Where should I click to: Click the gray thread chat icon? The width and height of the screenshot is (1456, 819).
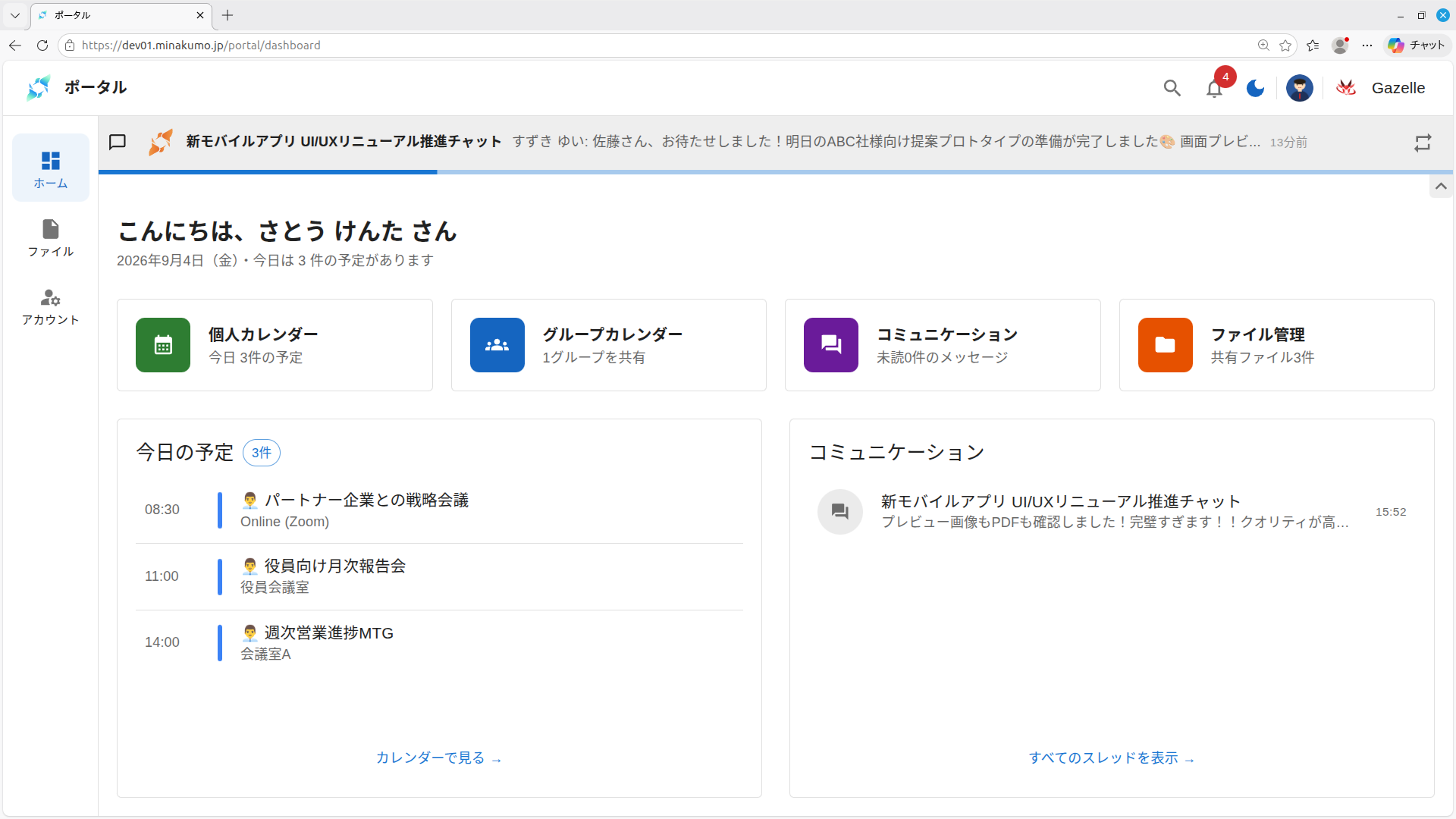[x=839, y=512]
